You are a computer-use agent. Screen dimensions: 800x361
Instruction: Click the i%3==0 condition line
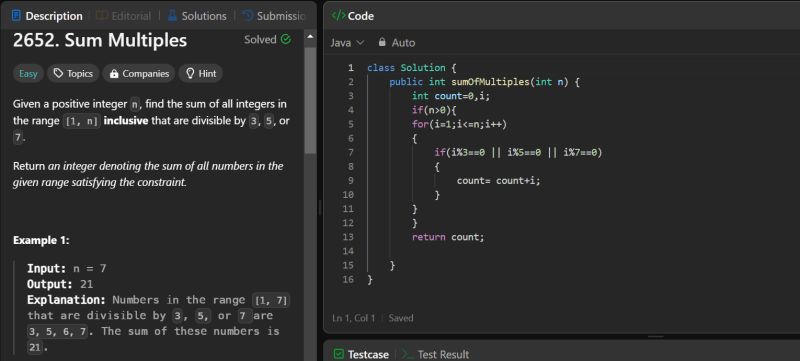[518, 152]
